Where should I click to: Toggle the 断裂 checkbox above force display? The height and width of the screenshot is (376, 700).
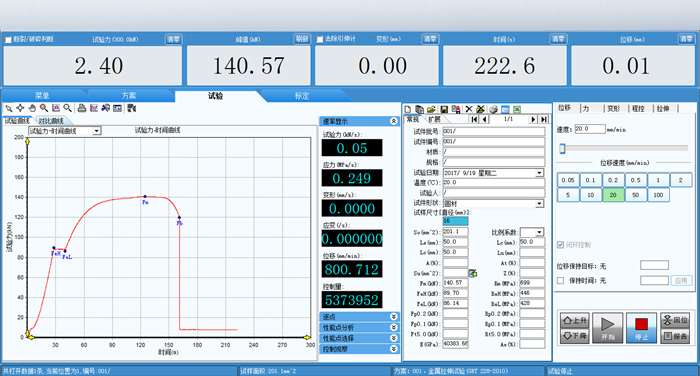click(8, 39)
